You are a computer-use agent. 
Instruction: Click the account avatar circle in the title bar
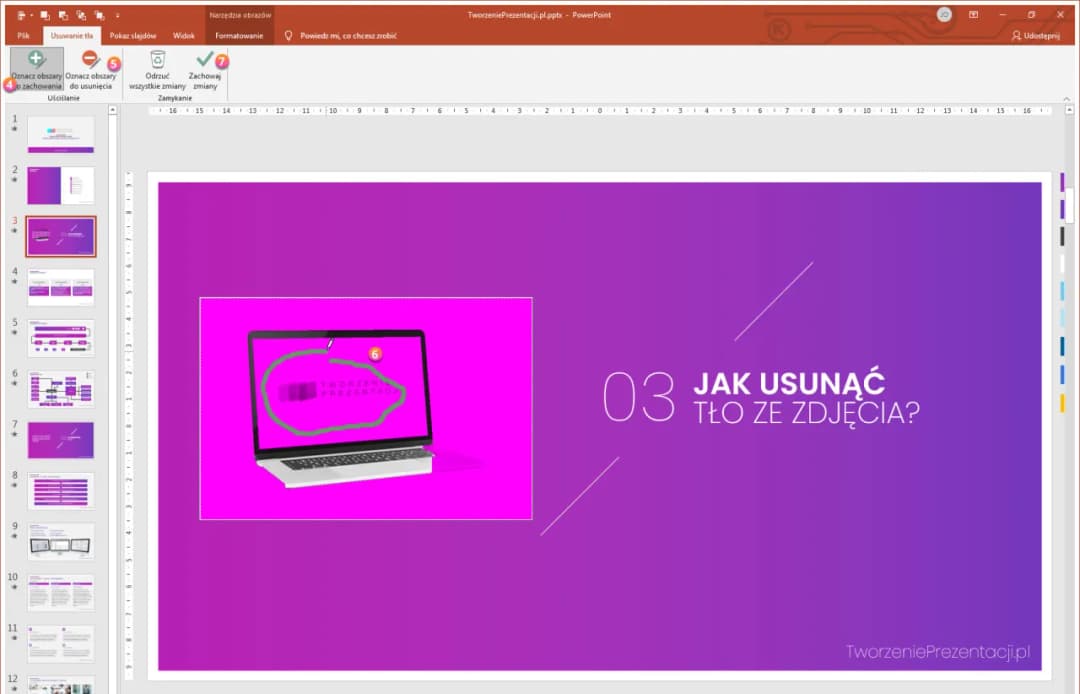pyautogui.click(x=944, y=15)
